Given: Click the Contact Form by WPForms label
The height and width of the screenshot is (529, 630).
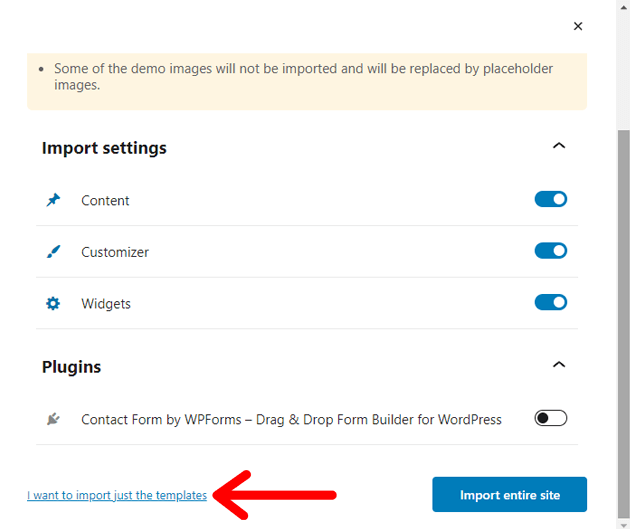Looking at the screenshot, I should coord(291,420).
